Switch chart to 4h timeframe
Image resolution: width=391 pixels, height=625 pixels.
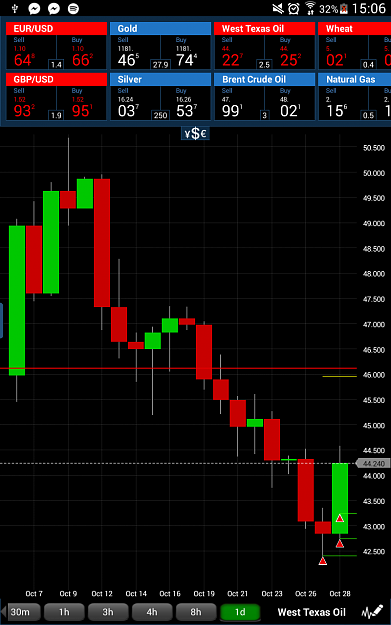click(152, 612)
